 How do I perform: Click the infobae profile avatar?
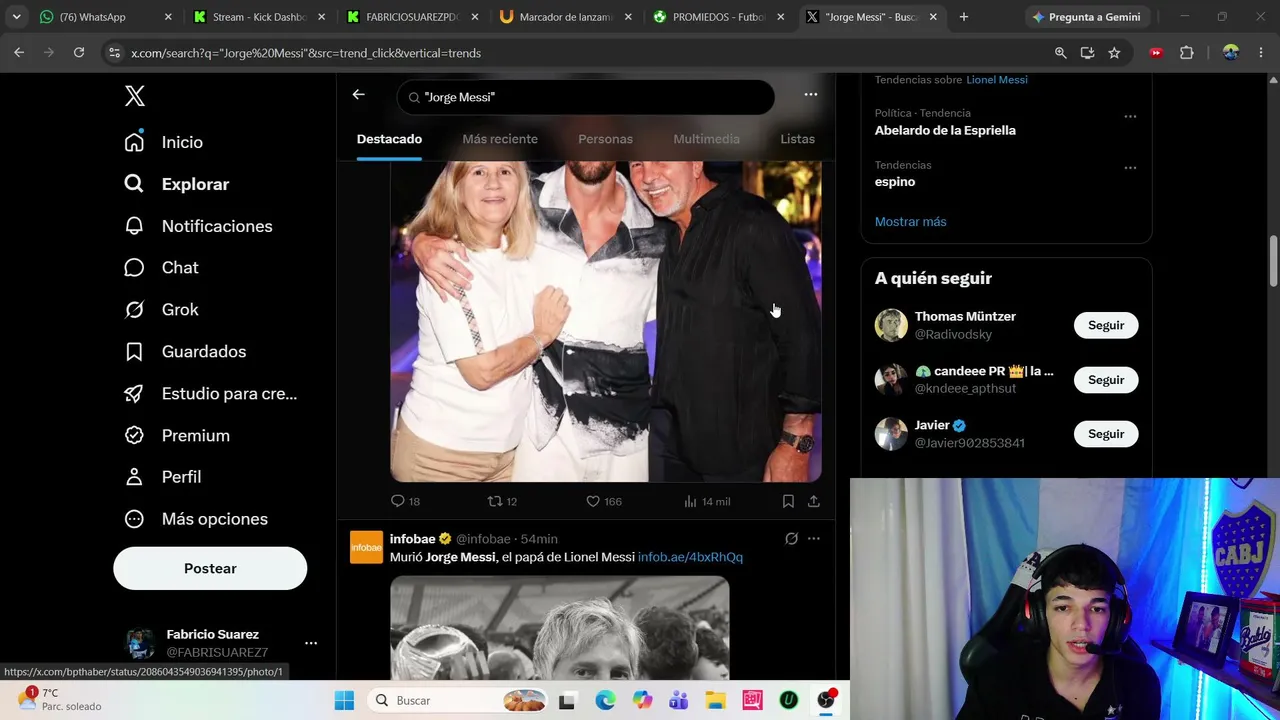pyautogui.click(x=366, y=547)
